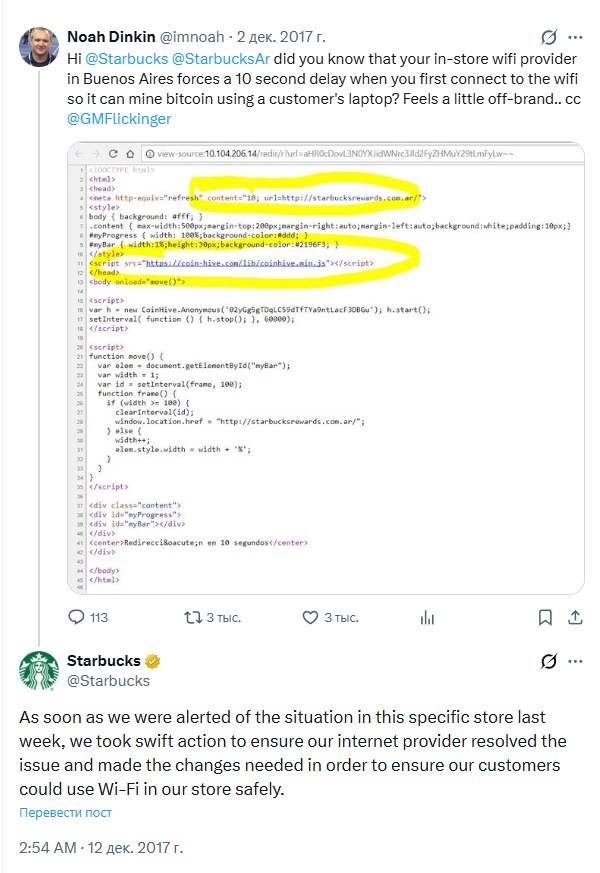600x873 pixels.
Task: Click Grok icon on Starbucks tweet
Action: (x=547, y=661)
